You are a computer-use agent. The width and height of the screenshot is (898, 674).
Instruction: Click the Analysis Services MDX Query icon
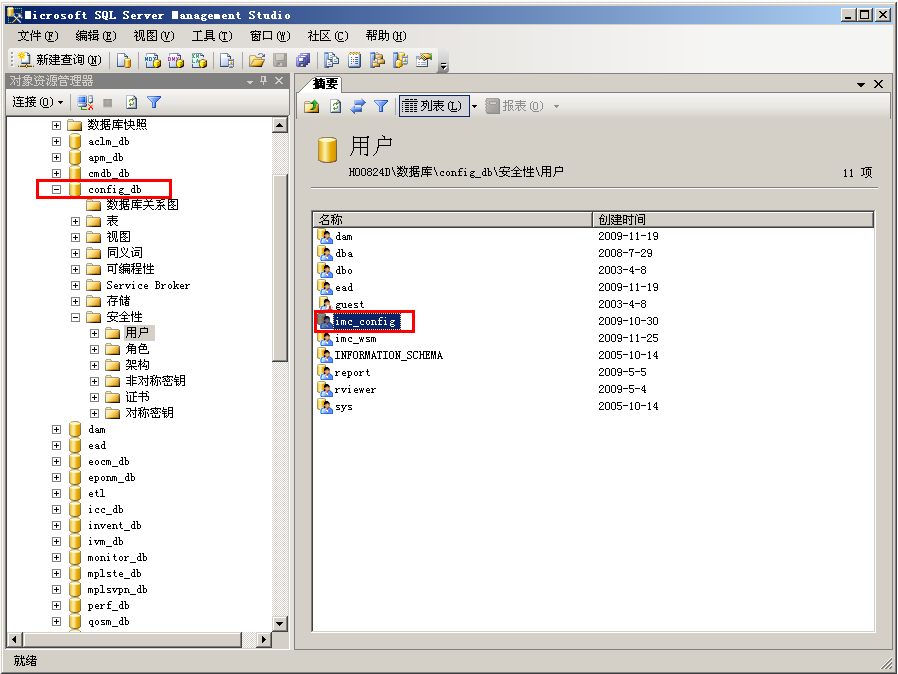tap(152, 60)
